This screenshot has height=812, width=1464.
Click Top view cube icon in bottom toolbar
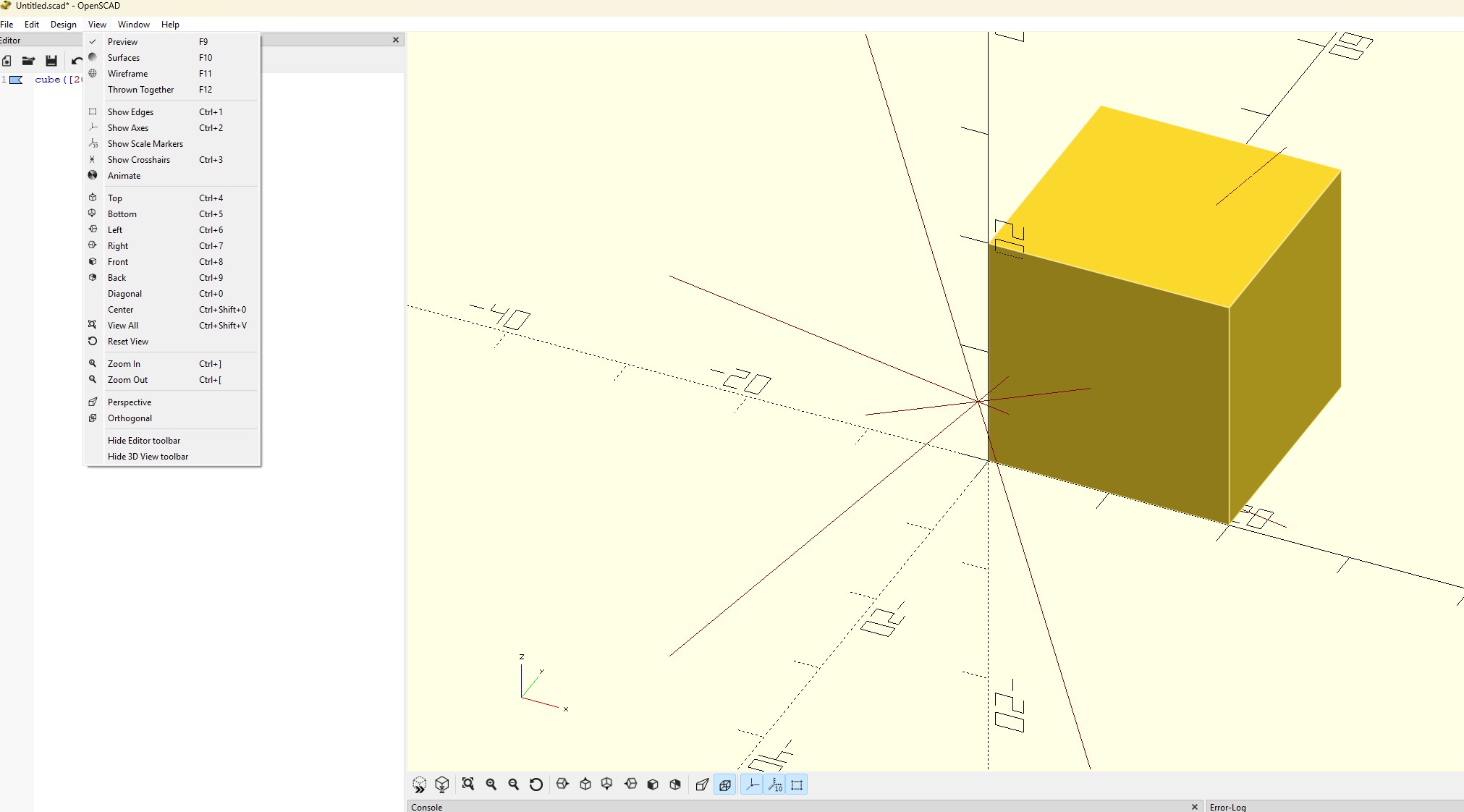coord(585,784)
